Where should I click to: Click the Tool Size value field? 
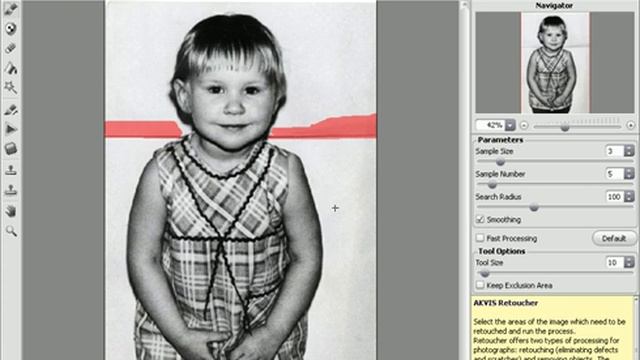tap(615, 262)
